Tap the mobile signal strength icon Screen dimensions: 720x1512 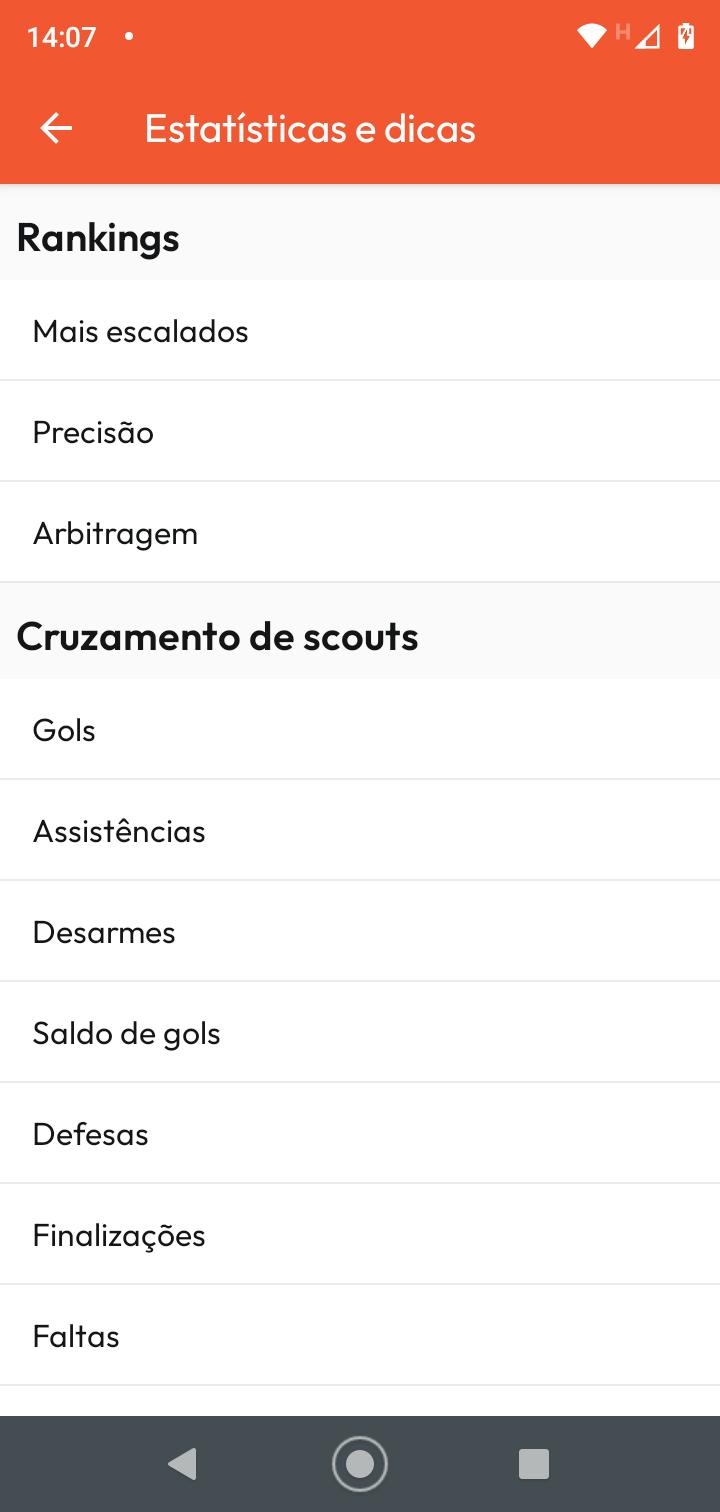pyautogui.click(x=648, y=37)
